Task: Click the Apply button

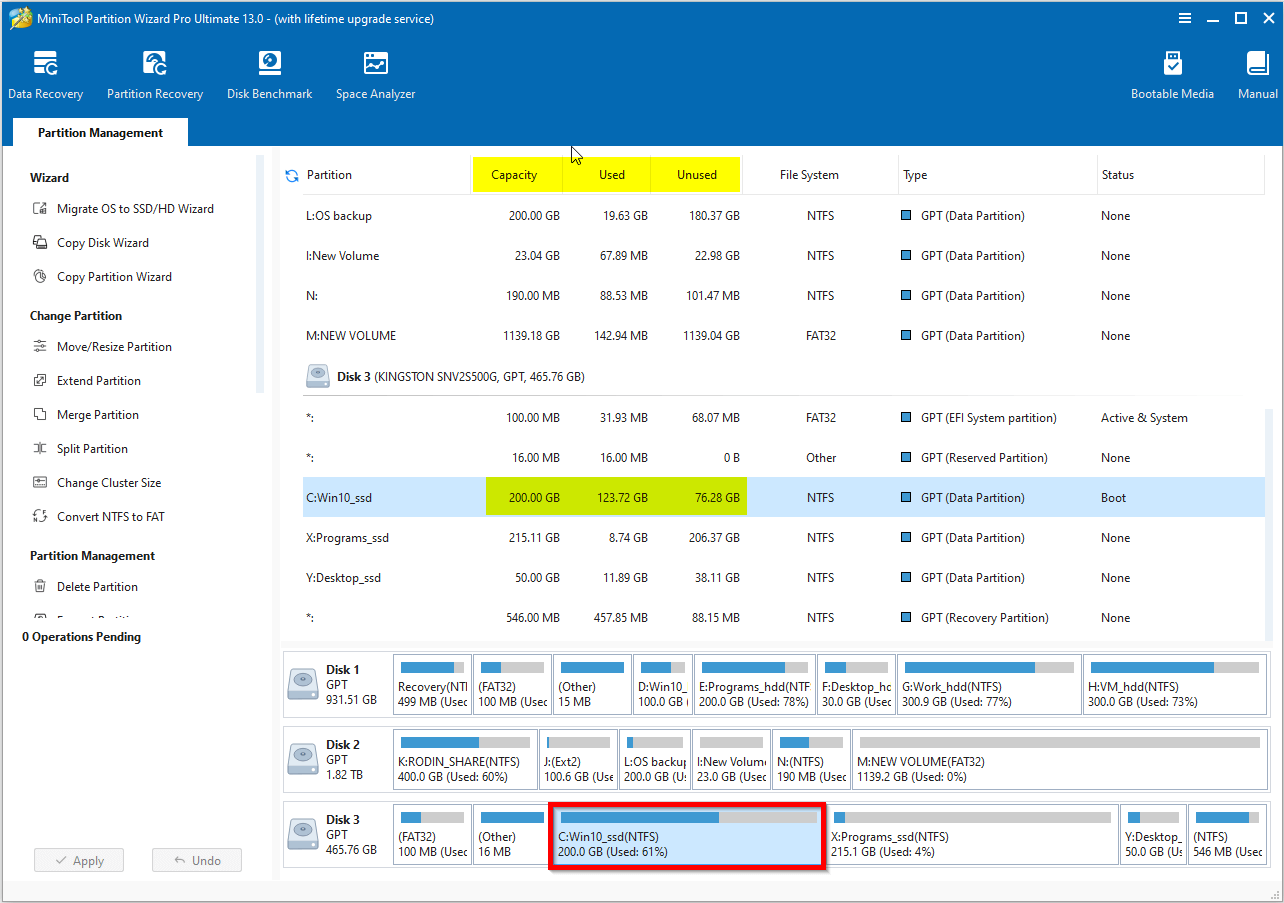Action: click(78, 860)
